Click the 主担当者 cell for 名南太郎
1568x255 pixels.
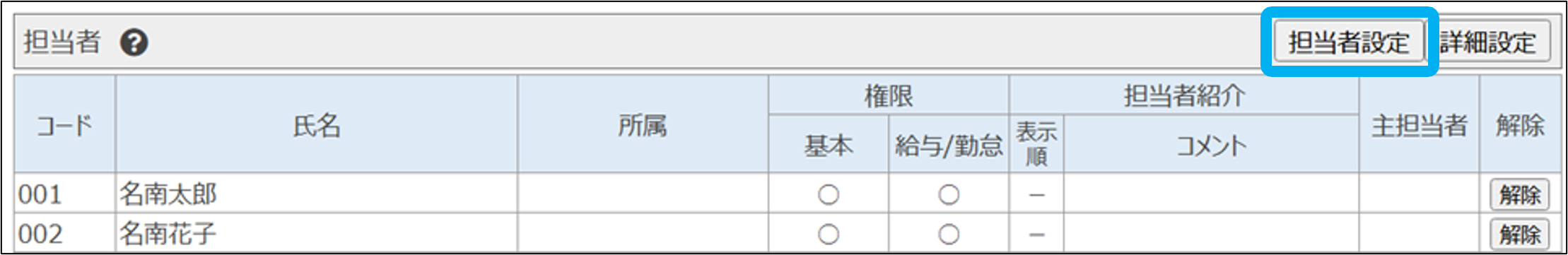coord(1419,194)
